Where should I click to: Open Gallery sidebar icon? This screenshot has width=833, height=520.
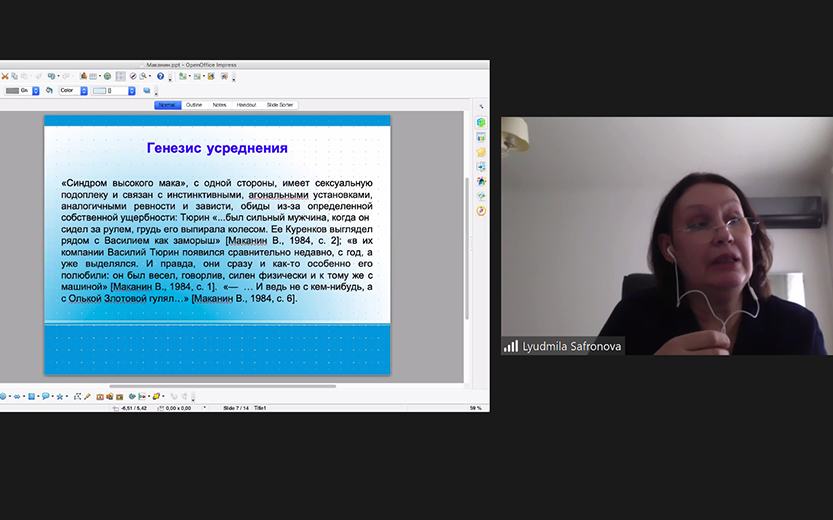(481, 196)
